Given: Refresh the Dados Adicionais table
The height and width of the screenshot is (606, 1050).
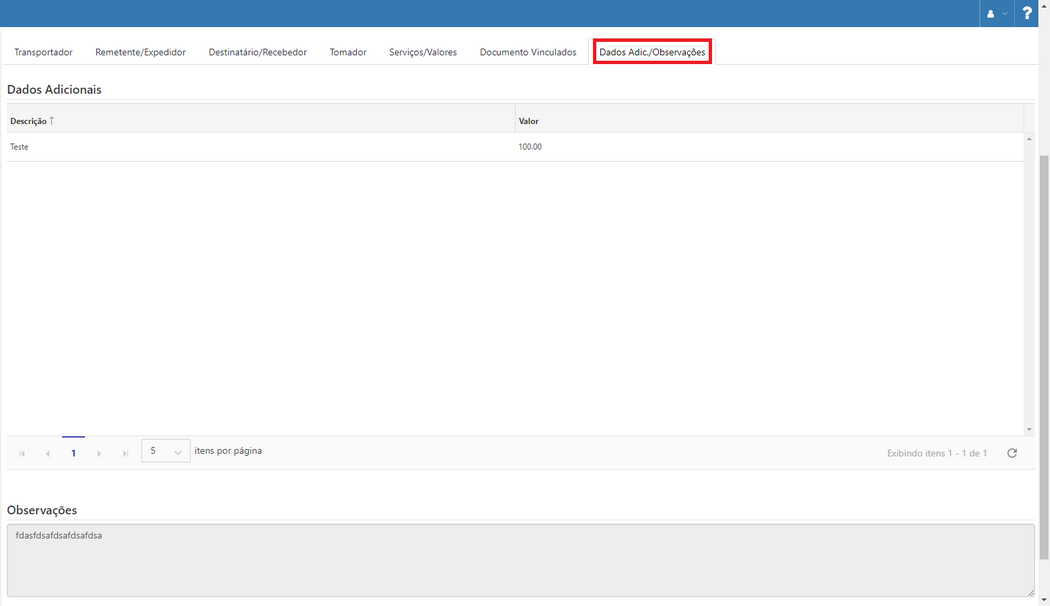Looking at the screenshot, I should click(1011, 452).
